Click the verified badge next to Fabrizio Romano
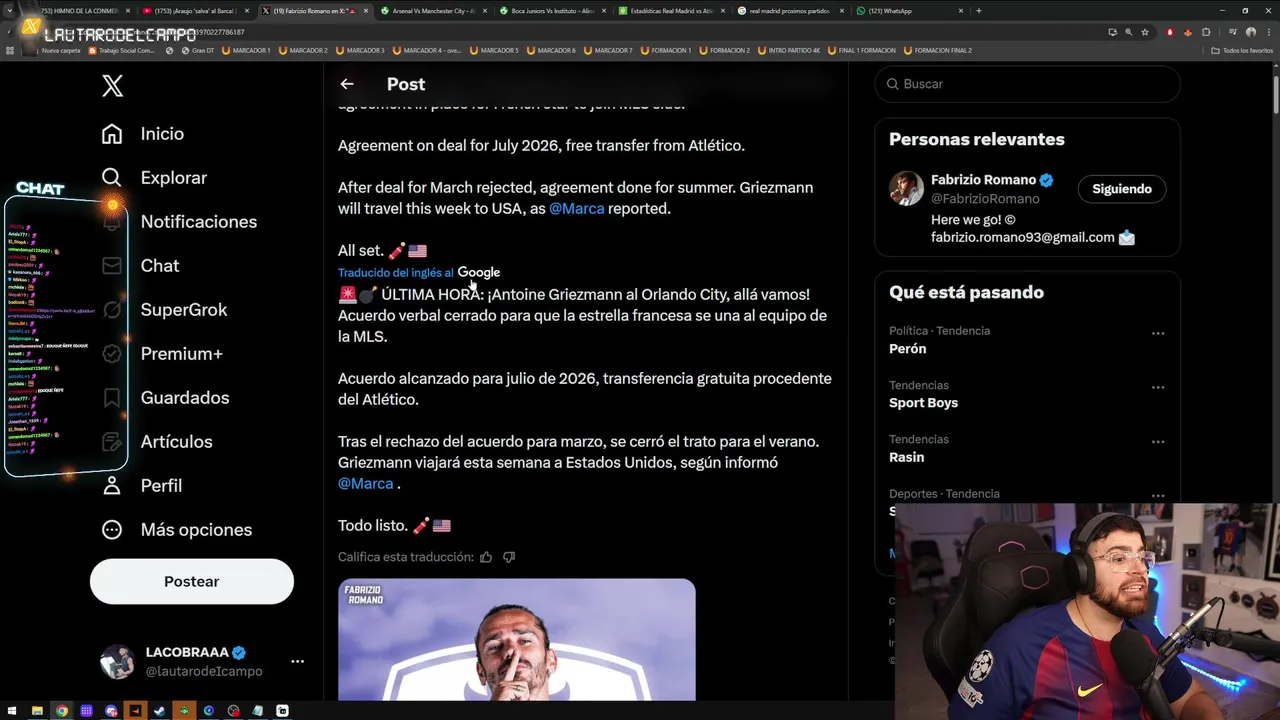 (x=1047, y=180)
